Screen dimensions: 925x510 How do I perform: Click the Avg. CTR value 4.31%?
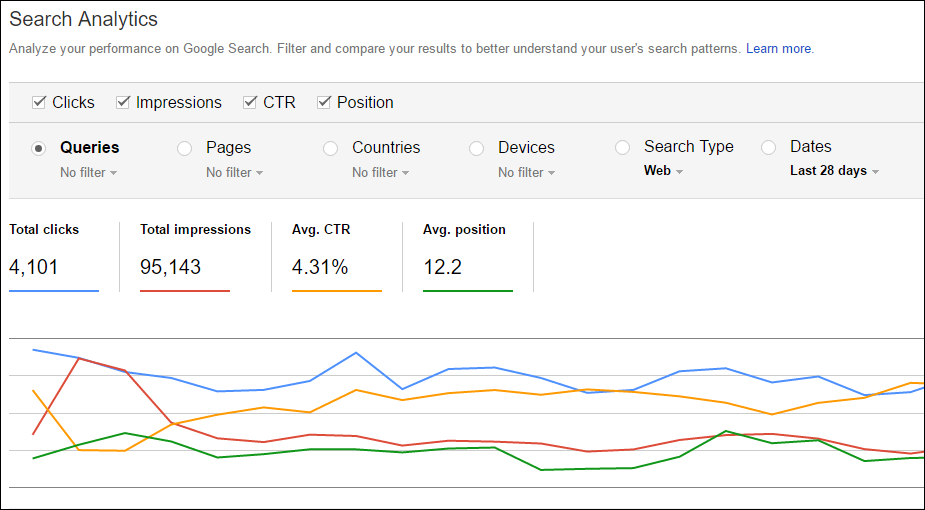point(320,268)
